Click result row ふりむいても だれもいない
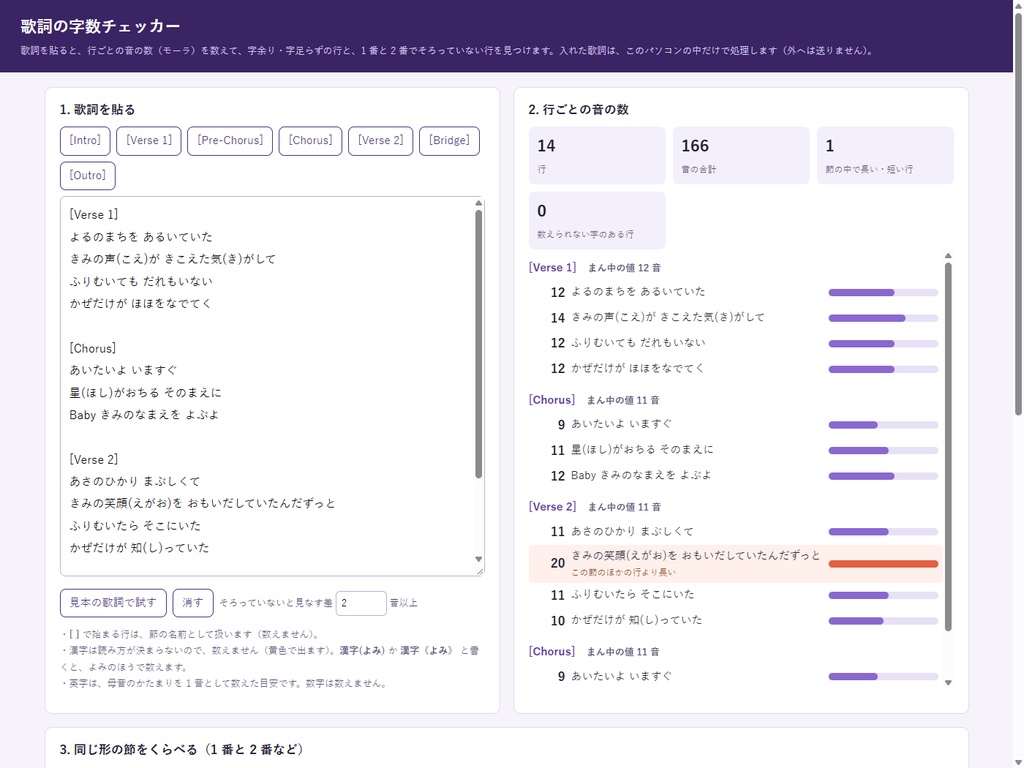The height and width of the screenshot is (768, 1024). pos(735,344)
